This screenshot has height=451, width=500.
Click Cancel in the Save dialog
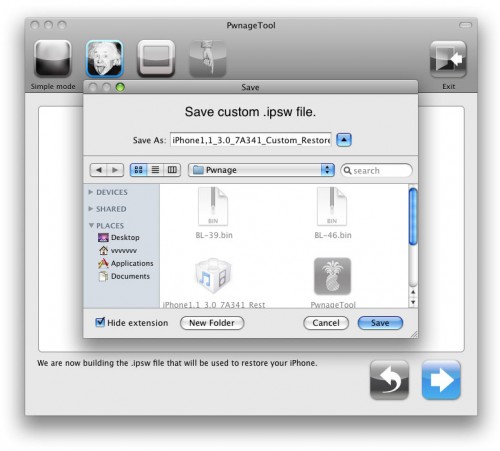(326, 323)
